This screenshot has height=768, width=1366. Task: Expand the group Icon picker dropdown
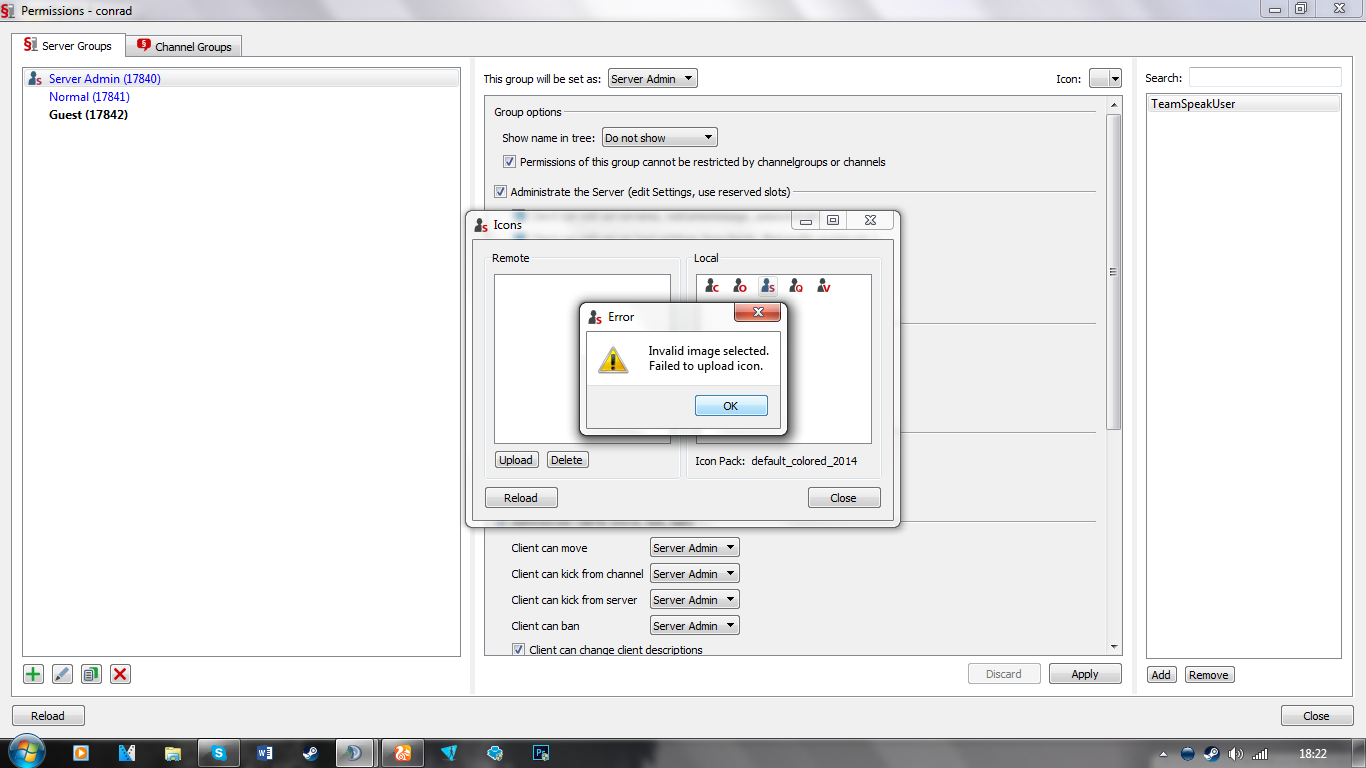tap(1105, 78)
